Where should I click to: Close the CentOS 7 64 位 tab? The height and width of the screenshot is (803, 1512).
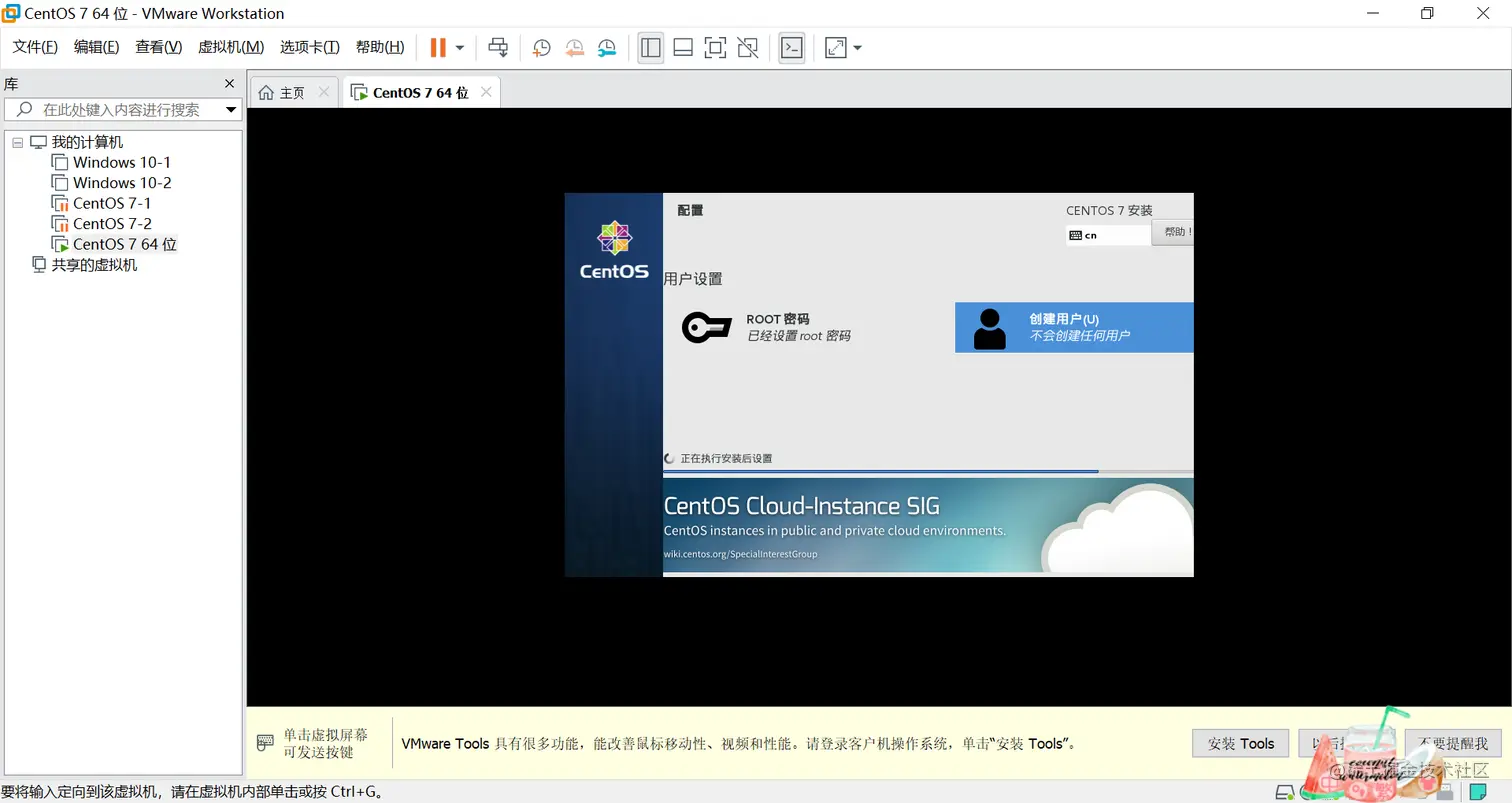pyautogui.click(x=486, y=92)
